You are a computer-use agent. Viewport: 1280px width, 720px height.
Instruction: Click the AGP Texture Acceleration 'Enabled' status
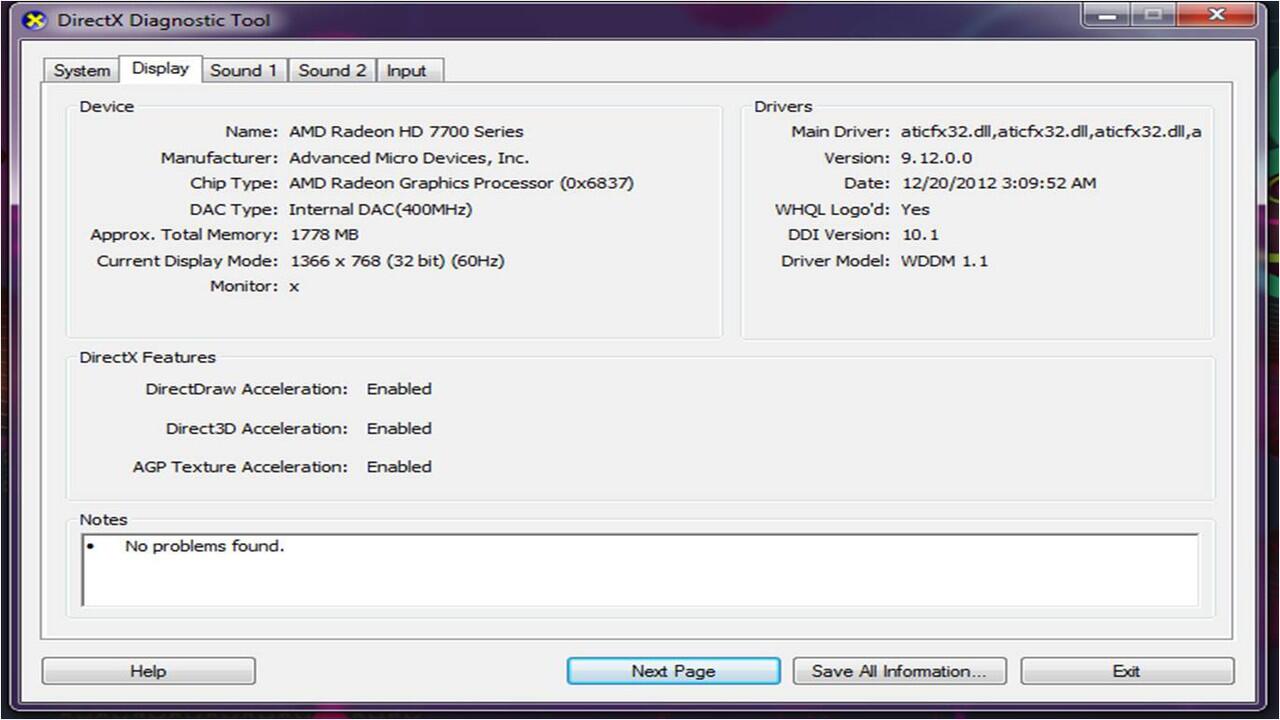(399, 467)
